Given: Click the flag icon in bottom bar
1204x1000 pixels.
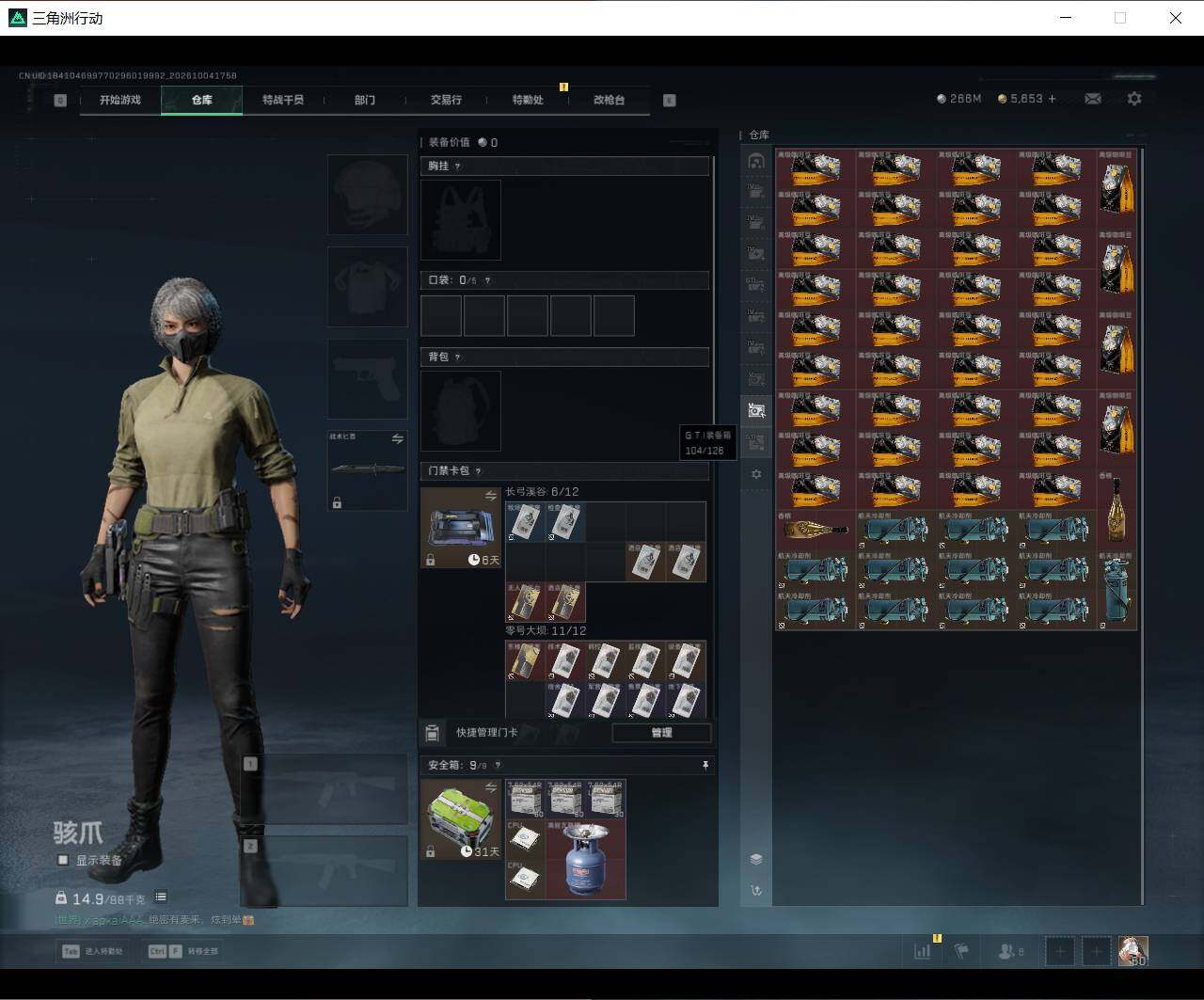Looking at the screenshot, I should (960, 951).
